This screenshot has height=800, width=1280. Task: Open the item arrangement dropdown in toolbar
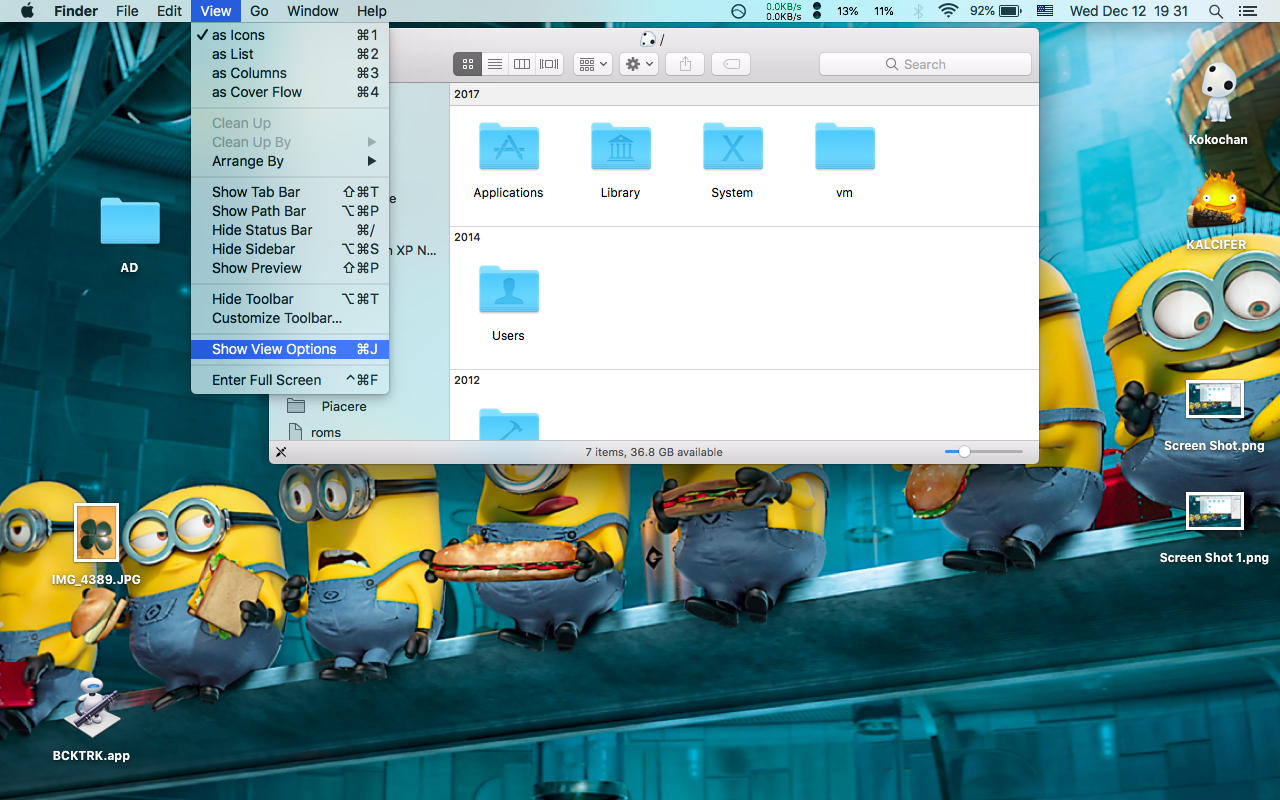tap(593, 64)
